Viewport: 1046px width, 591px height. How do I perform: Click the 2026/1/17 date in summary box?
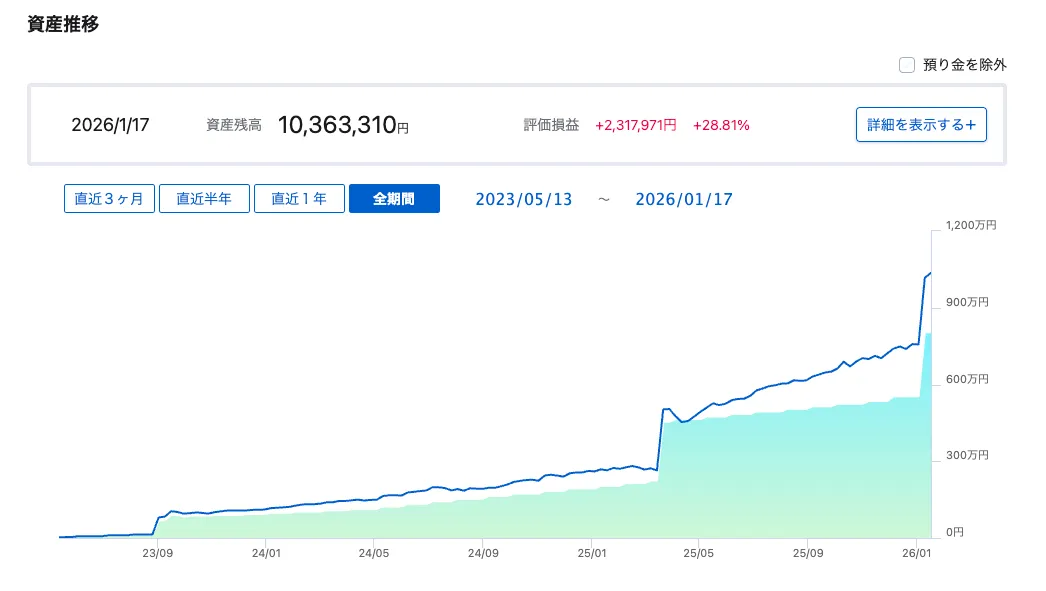pyautogui.click(x=110, y=125)
